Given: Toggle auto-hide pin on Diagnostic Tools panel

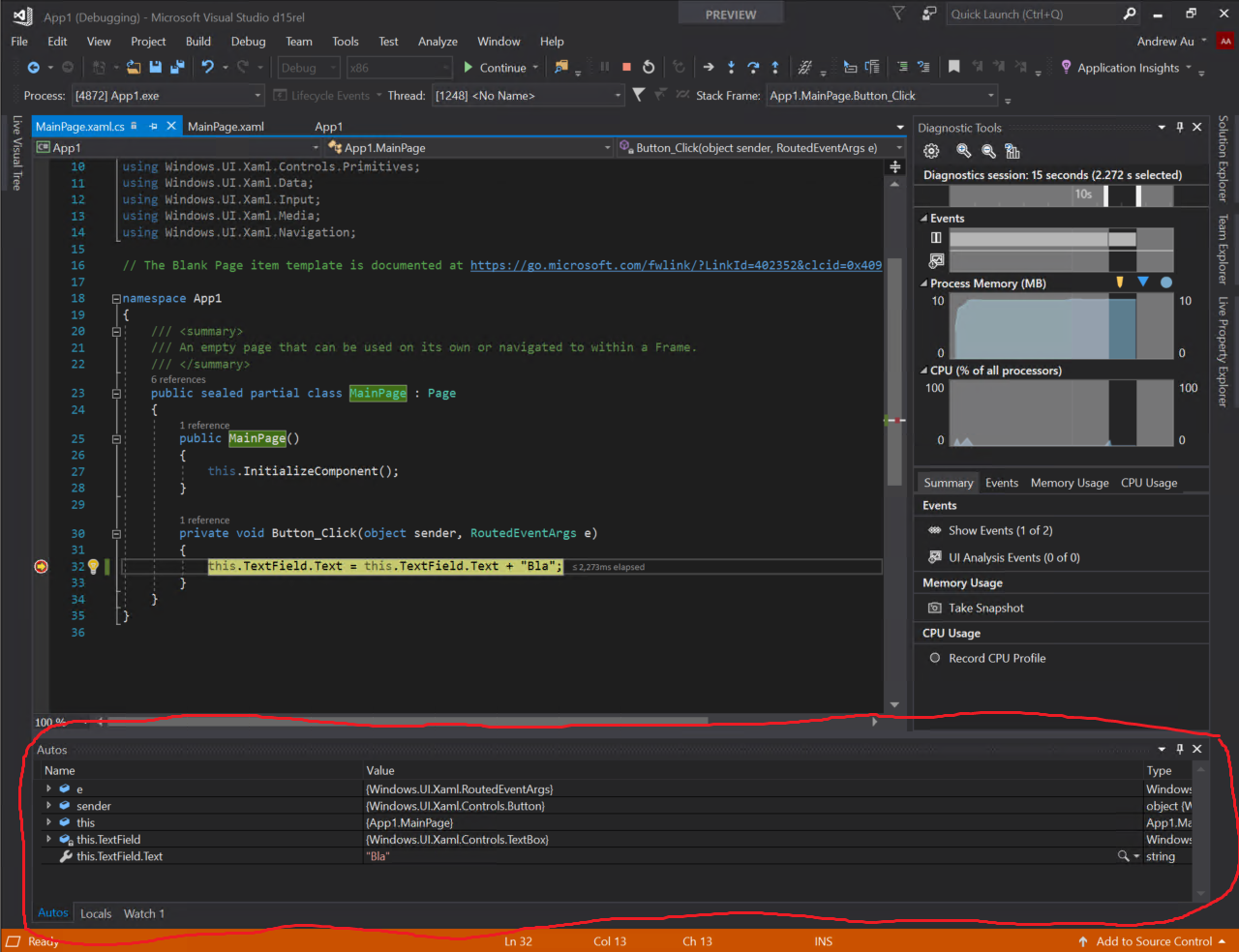Looking at the screenshot, I should click(x=1180, y=127).
